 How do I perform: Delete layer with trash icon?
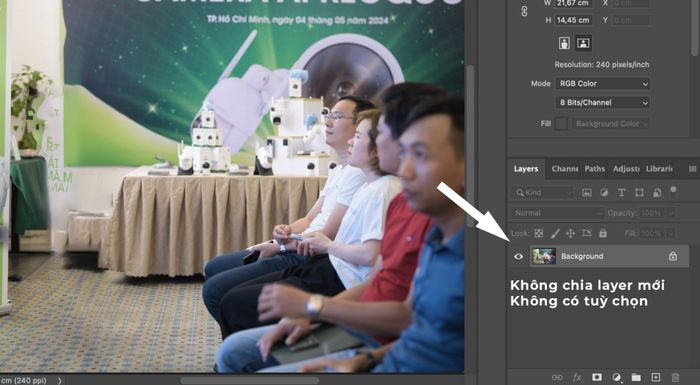click(x=675, y=377)
